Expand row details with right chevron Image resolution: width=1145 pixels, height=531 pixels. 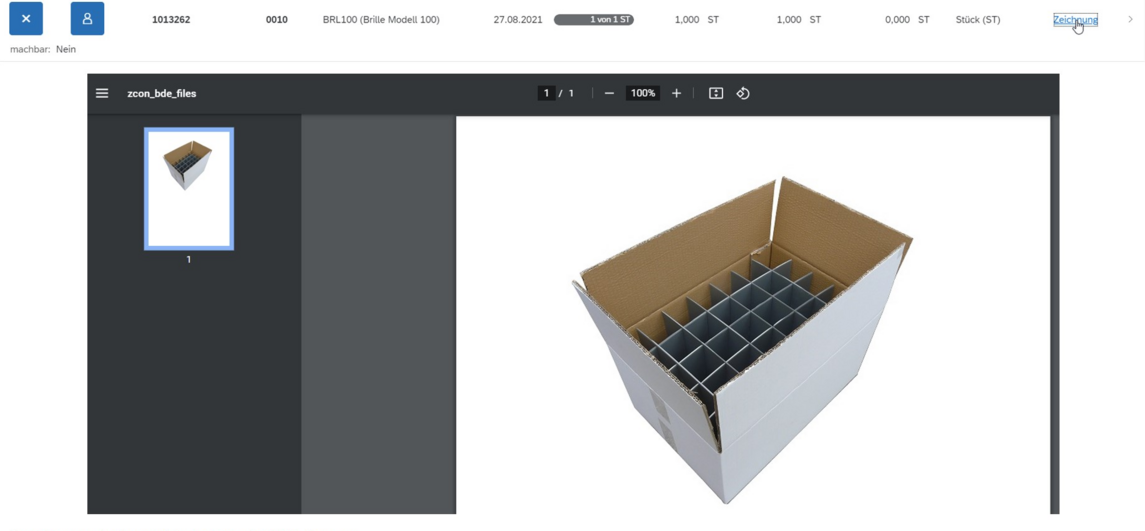coord(1130,19)
